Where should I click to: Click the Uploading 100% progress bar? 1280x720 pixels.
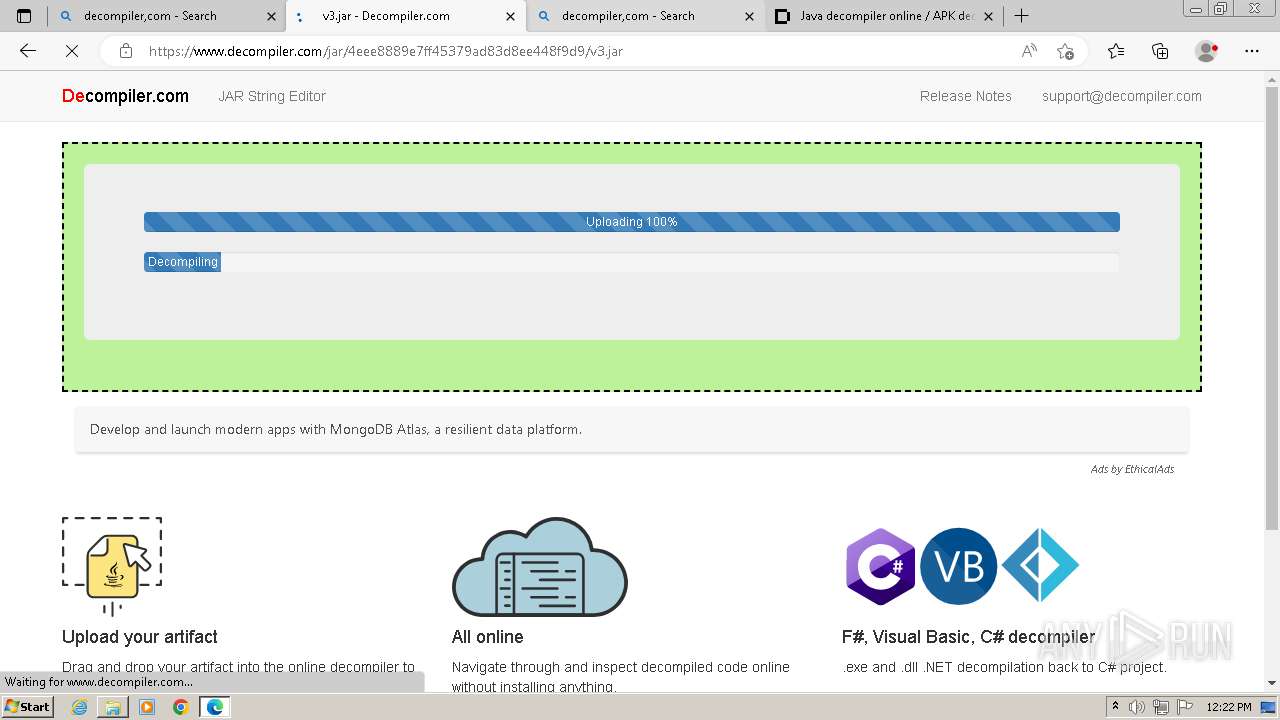tap(631, 222)
